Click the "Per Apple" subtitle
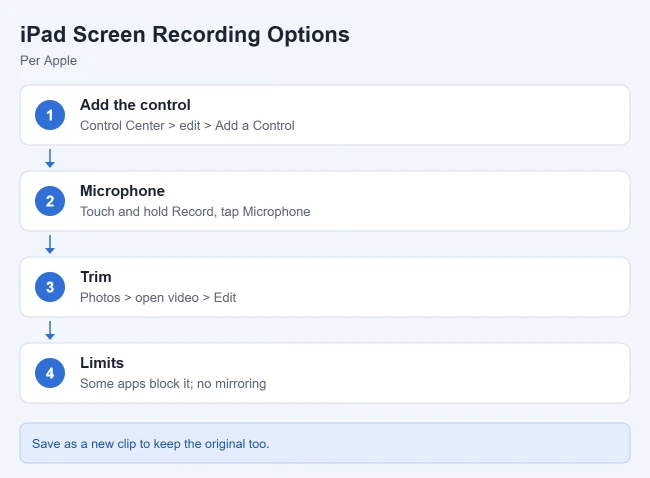The image size is (650, 478). [49, 61]
